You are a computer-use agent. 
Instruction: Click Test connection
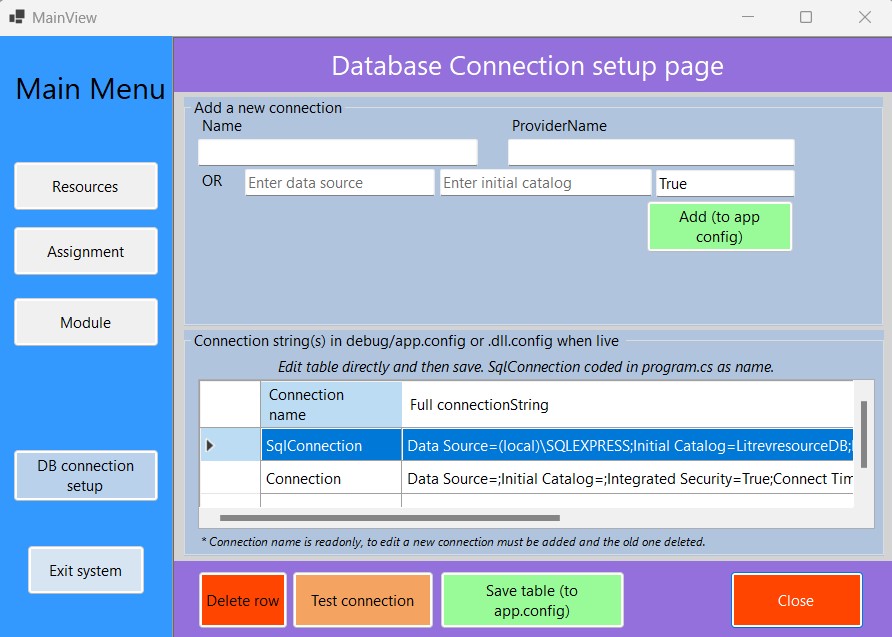point(363,600)
